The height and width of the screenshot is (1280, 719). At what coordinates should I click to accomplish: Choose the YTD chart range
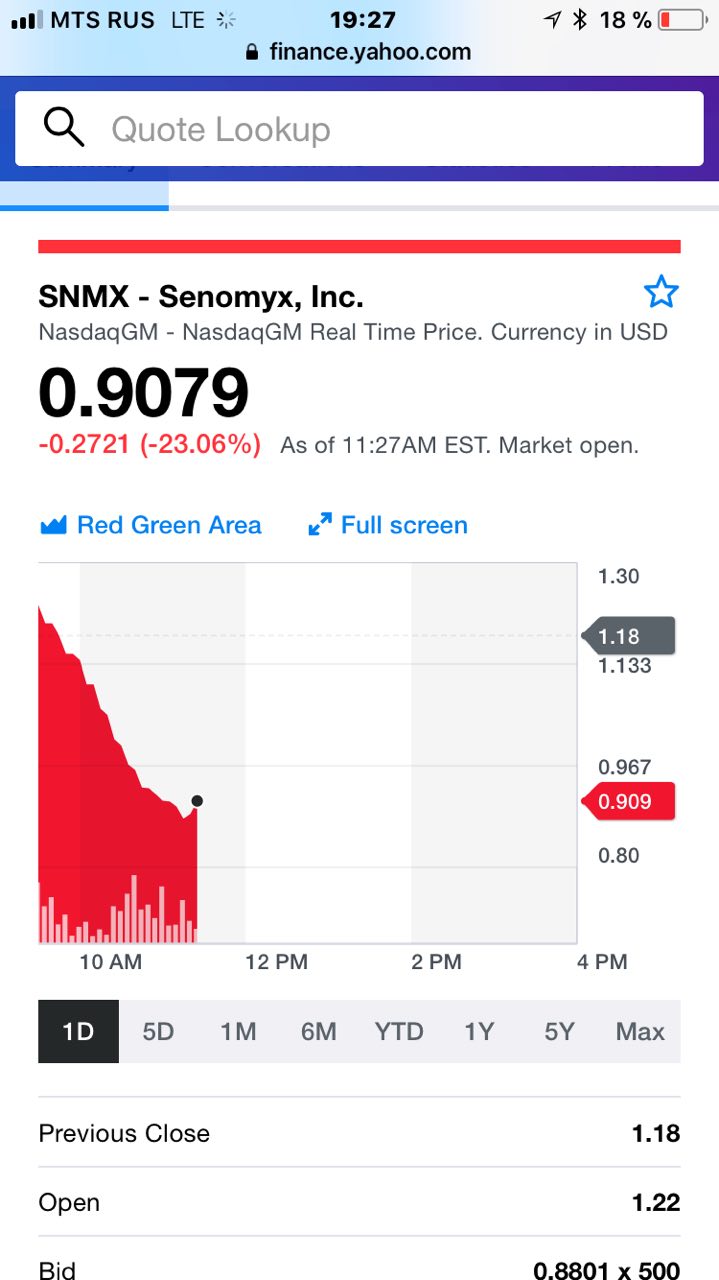(399, 1031)
